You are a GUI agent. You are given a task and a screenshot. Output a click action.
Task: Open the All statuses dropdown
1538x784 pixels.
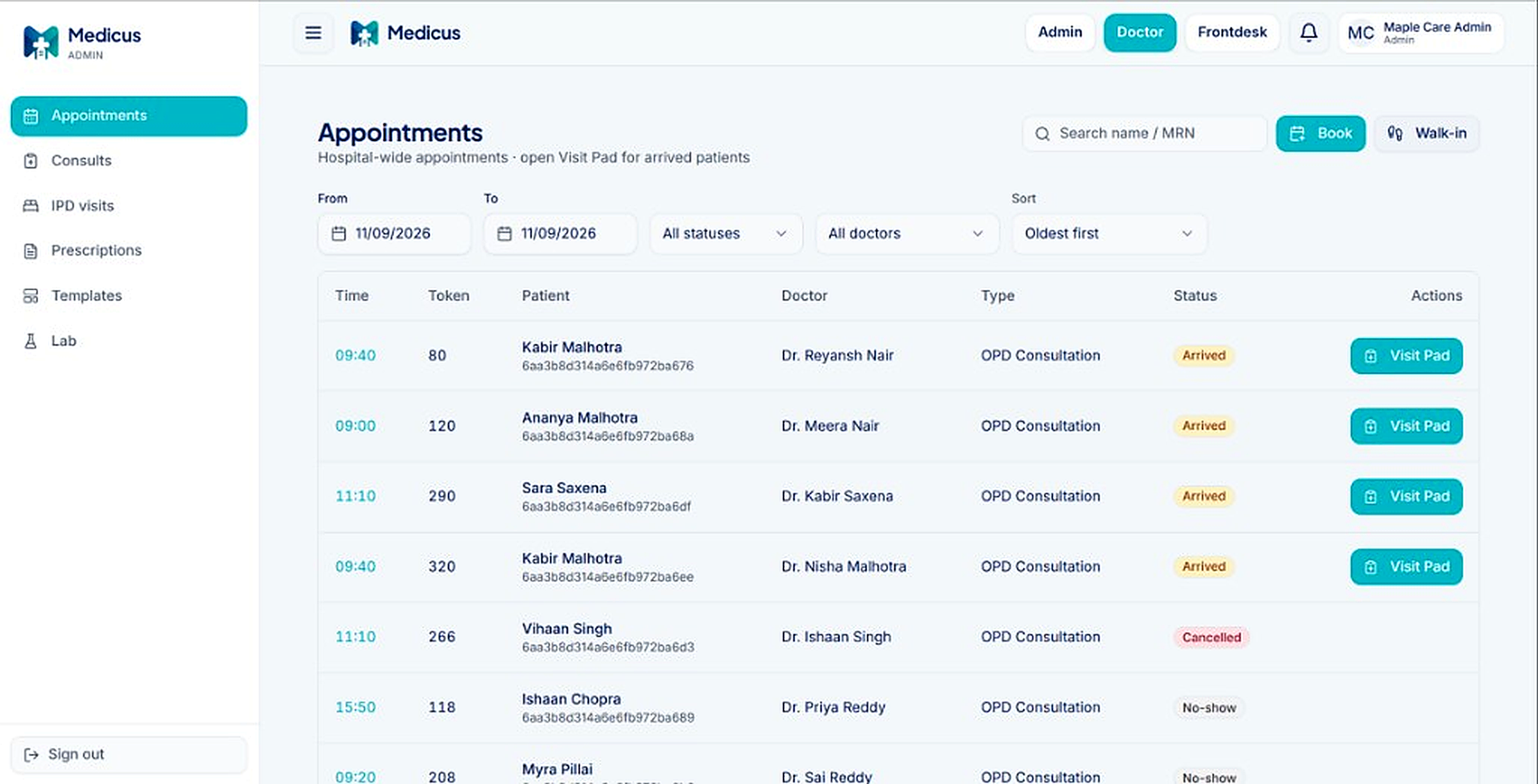(x=726, y=233)
